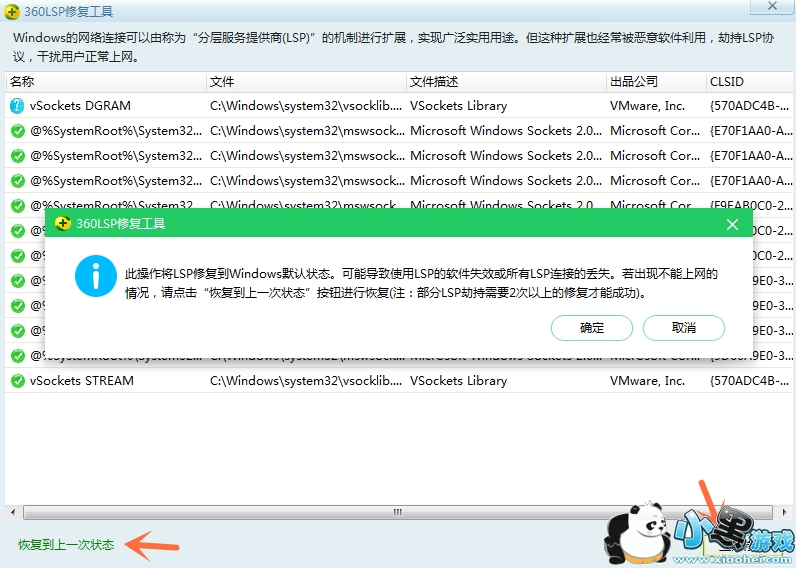Screen dimensions: 796x568
Task: Click VMware, Inc. in the STREAM row
Action: click(647, 381)
